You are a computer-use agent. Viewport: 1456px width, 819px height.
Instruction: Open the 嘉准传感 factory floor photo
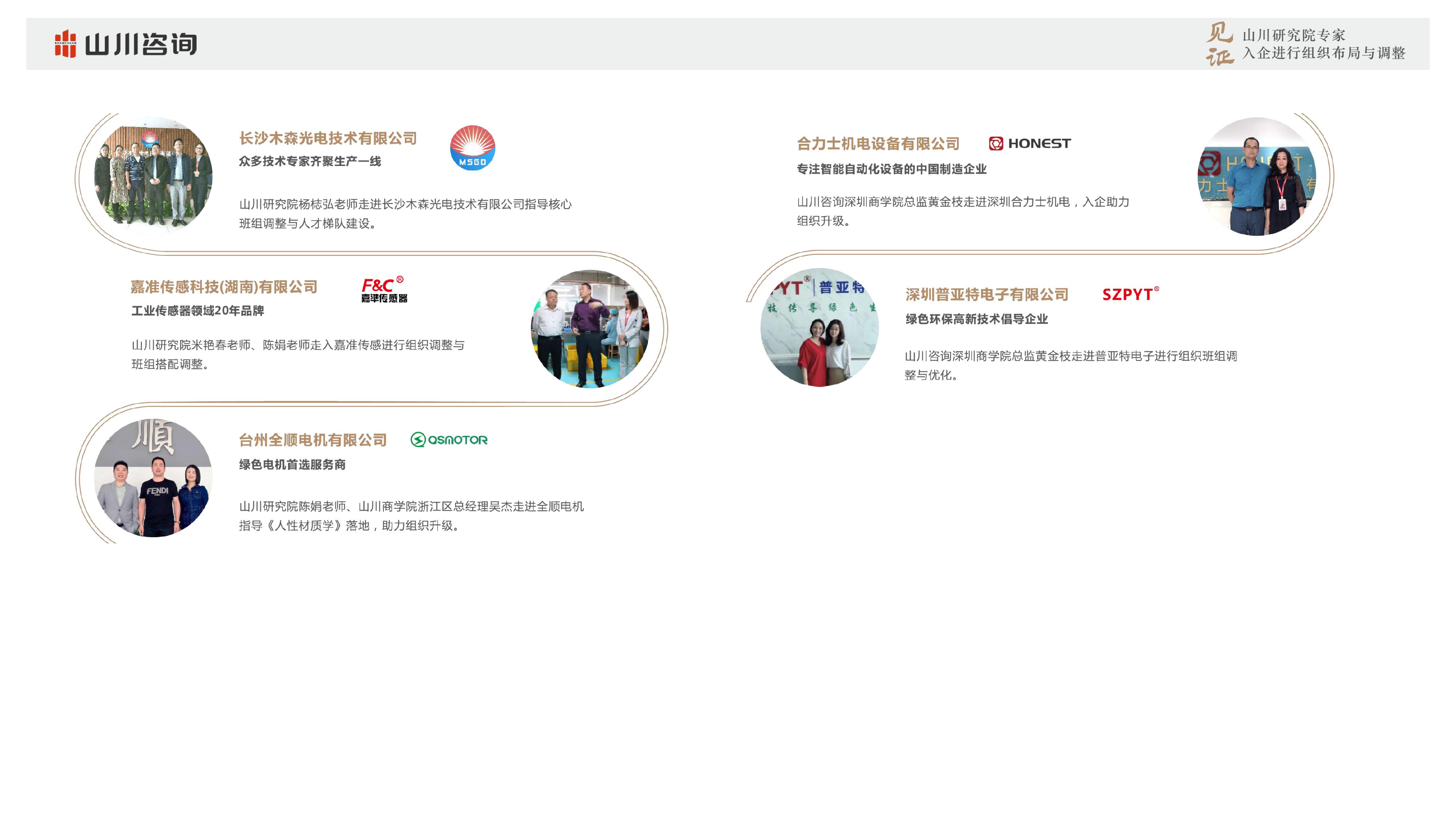tap(590, 328)
